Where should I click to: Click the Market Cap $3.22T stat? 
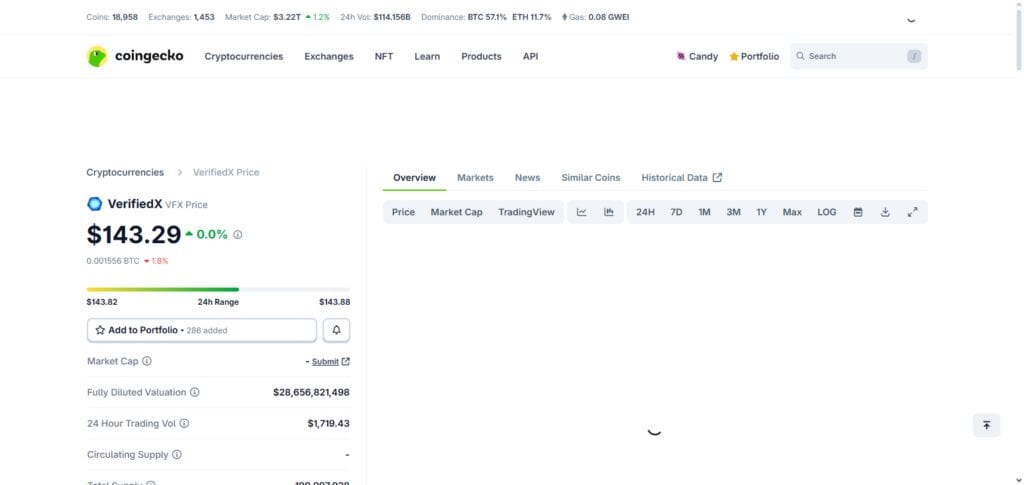pos(263,17)
